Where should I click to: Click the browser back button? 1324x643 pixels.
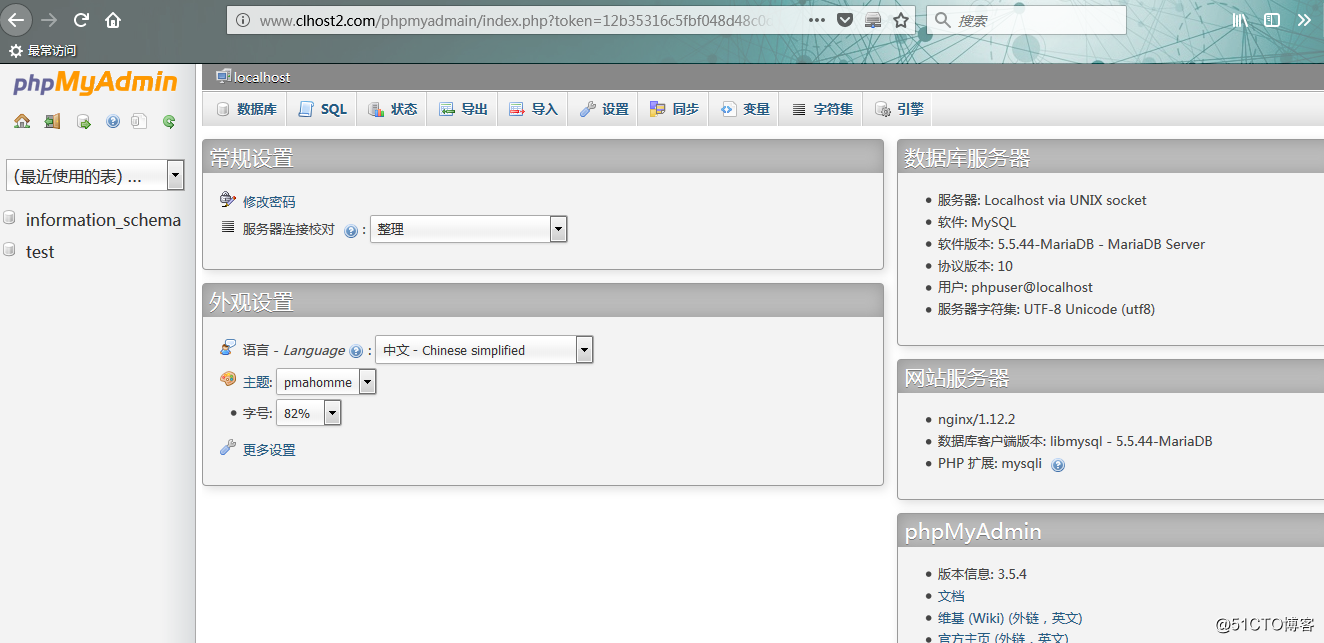tap(17, 20)
